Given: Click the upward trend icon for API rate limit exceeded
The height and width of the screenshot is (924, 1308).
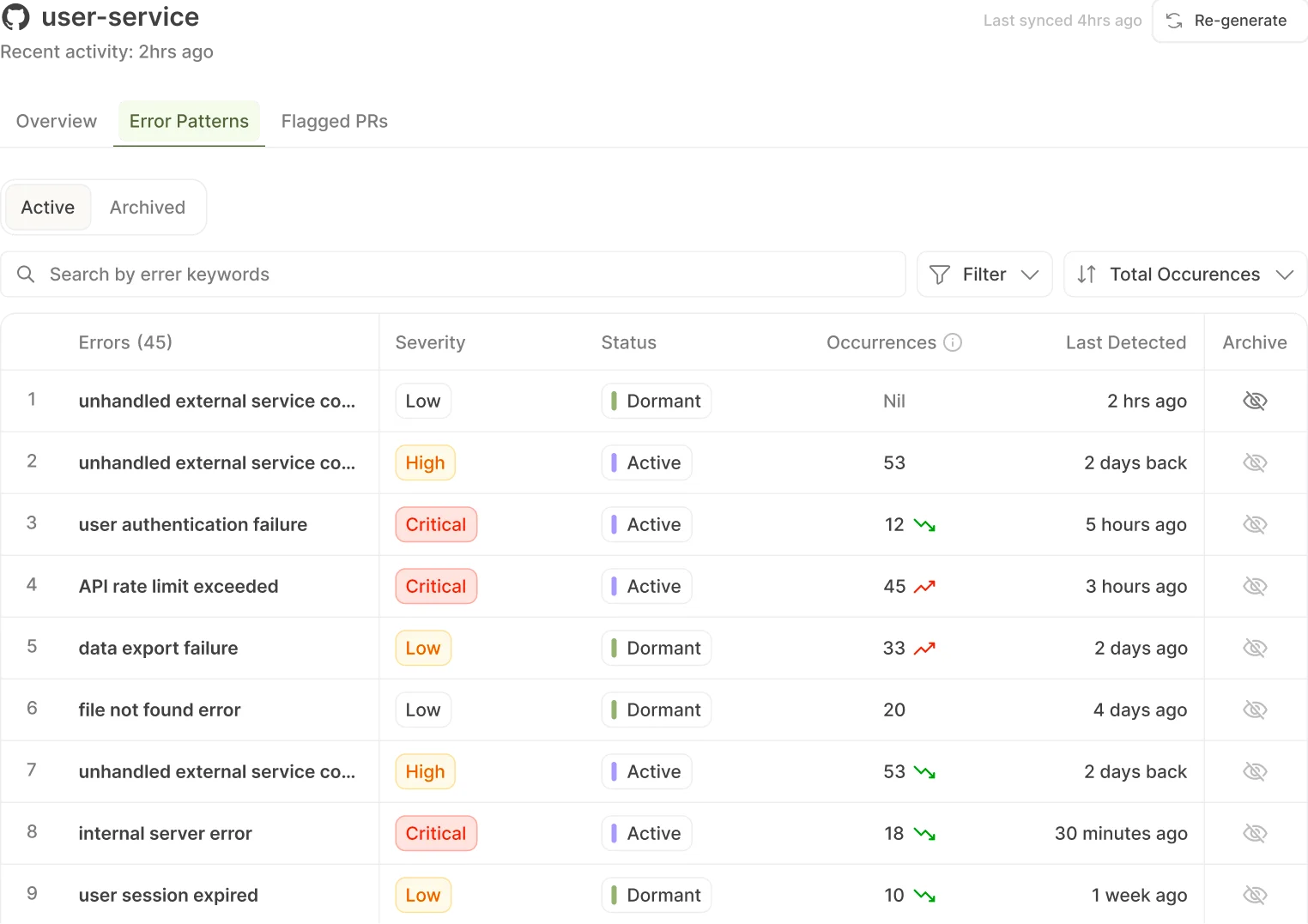Looking at the screenshot, I should (924, 587).
